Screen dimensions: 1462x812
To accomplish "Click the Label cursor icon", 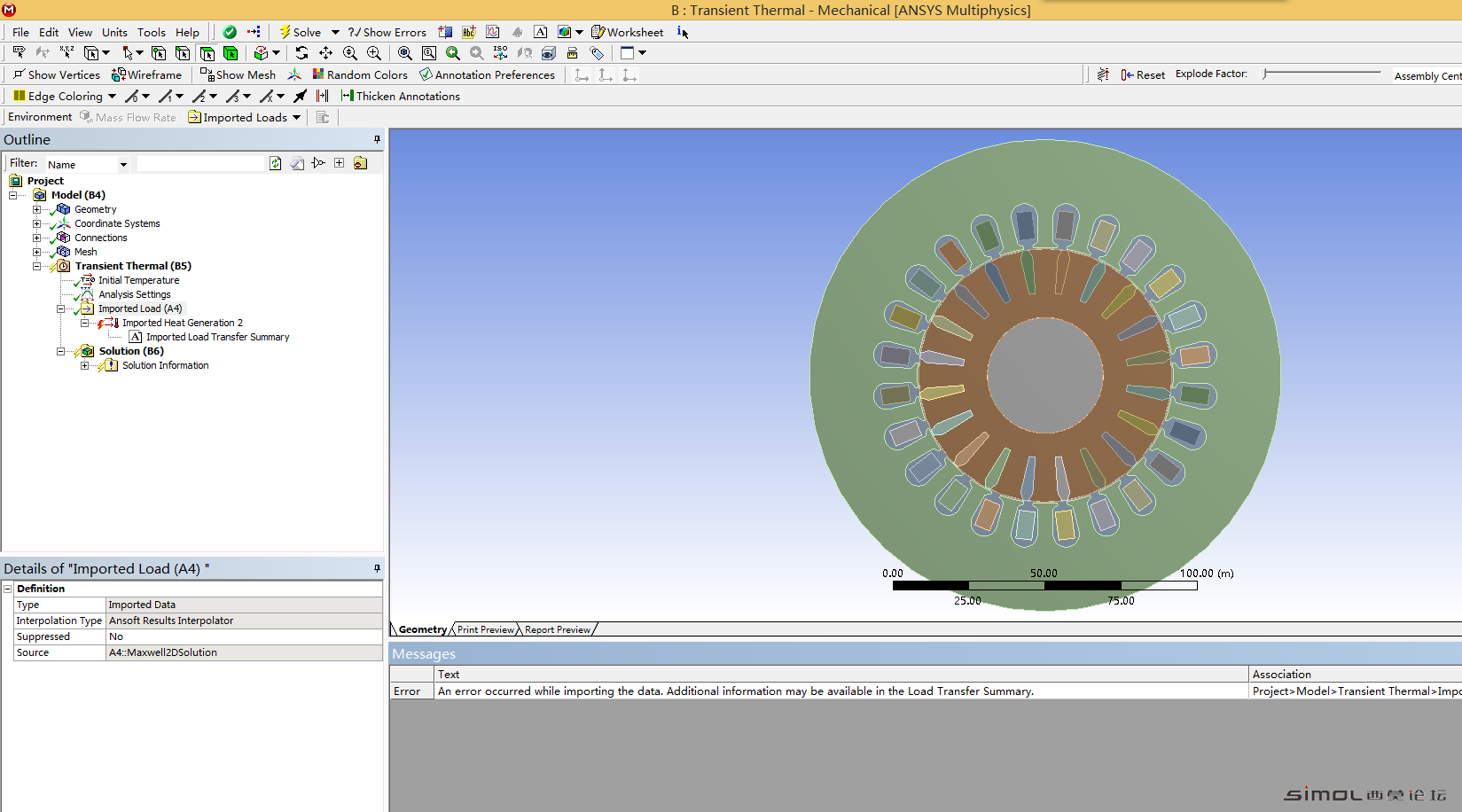I will [x=19, y=53].
